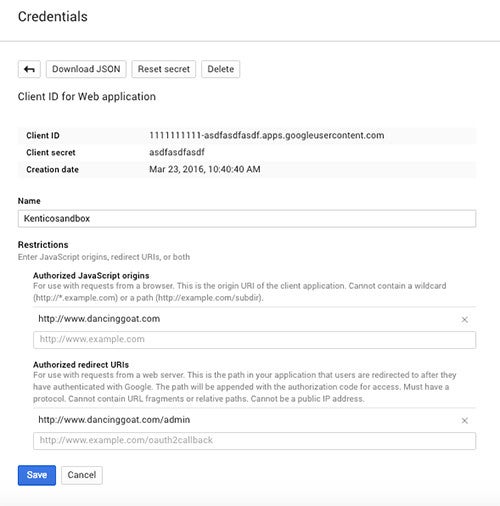This screenshot has height=506, width=500.
Task: Click the Credentials page heading
Action: point(53,17)
